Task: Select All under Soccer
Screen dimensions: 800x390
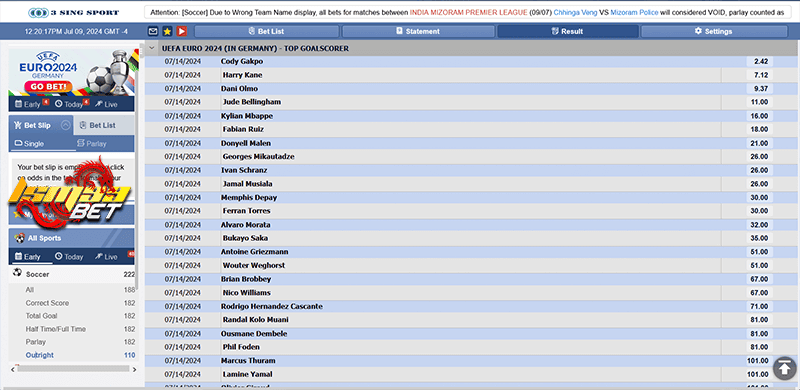Action: [30, 290]
